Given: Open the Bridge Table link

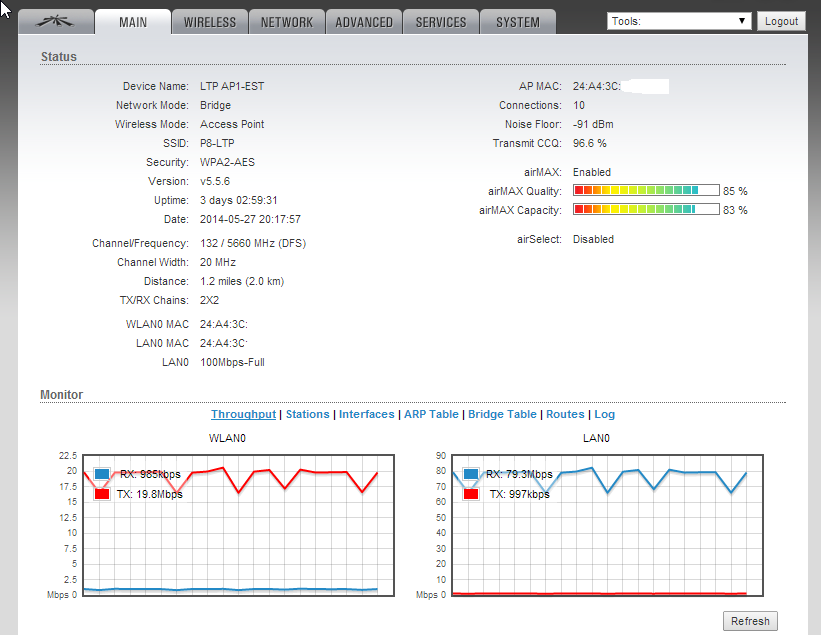Looking at the screenshot, I should coord(502,414).
